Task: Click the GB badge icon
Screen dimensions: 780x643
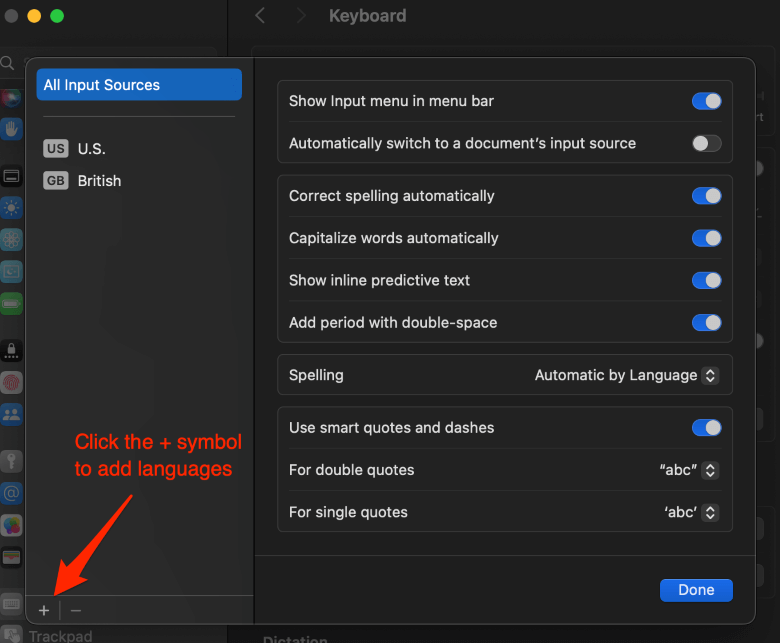Action: tap(56, 181)
